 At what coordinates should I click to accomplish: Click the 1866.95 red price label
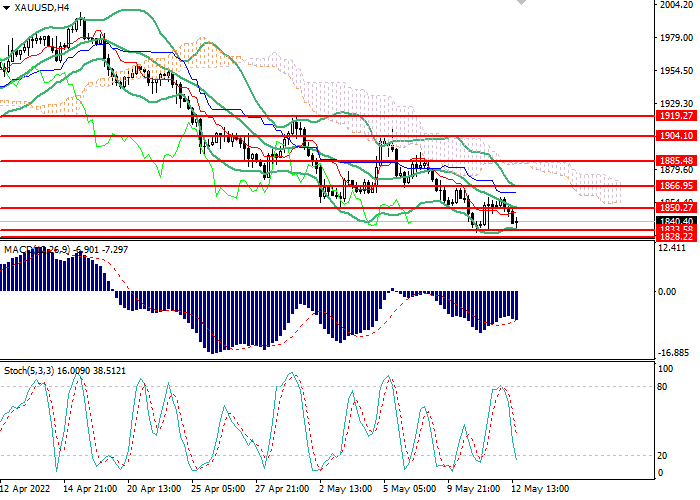click(x=676, y=186)
